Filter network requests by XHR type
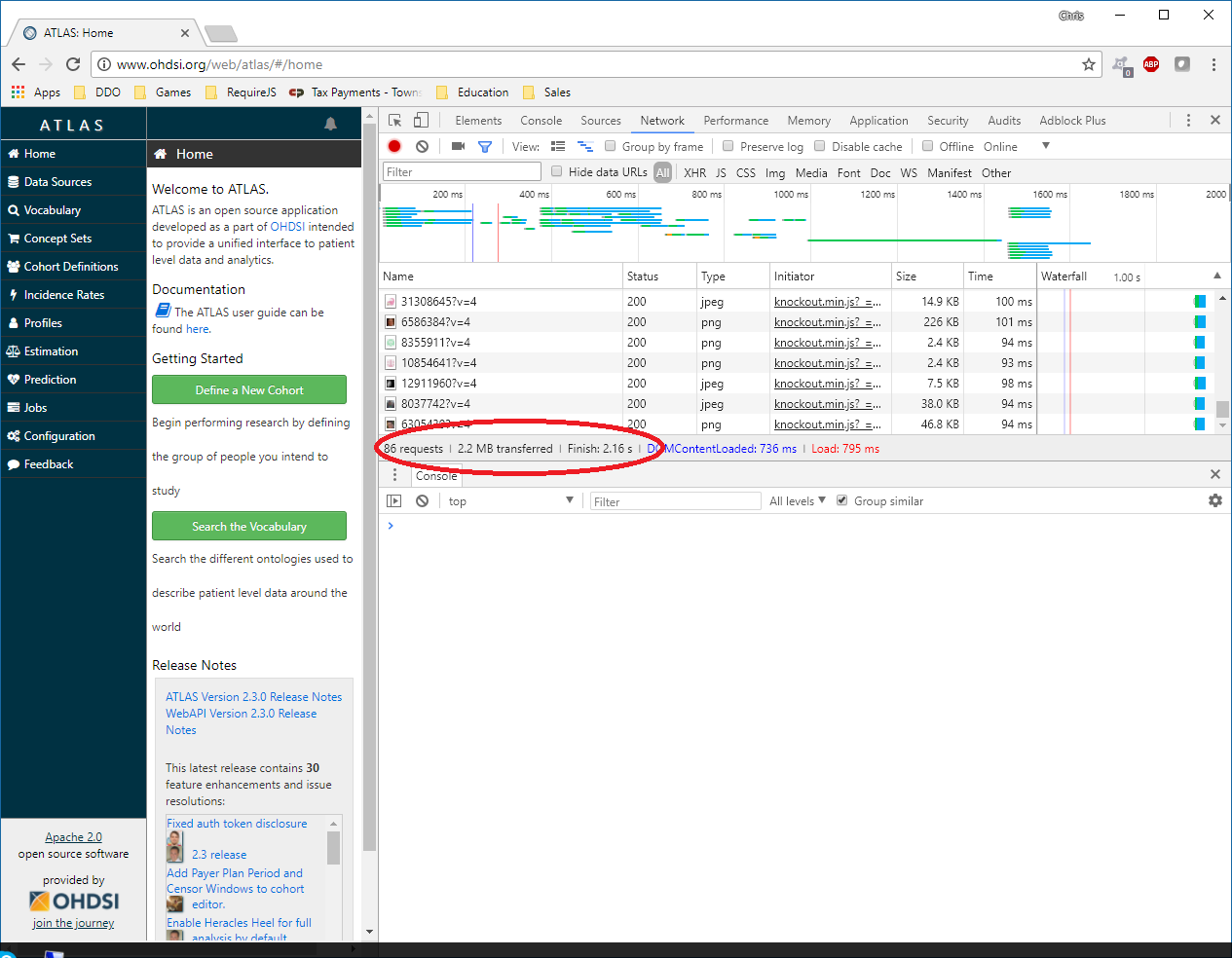This screenshot has height=958, width=1232. point(693,172)
